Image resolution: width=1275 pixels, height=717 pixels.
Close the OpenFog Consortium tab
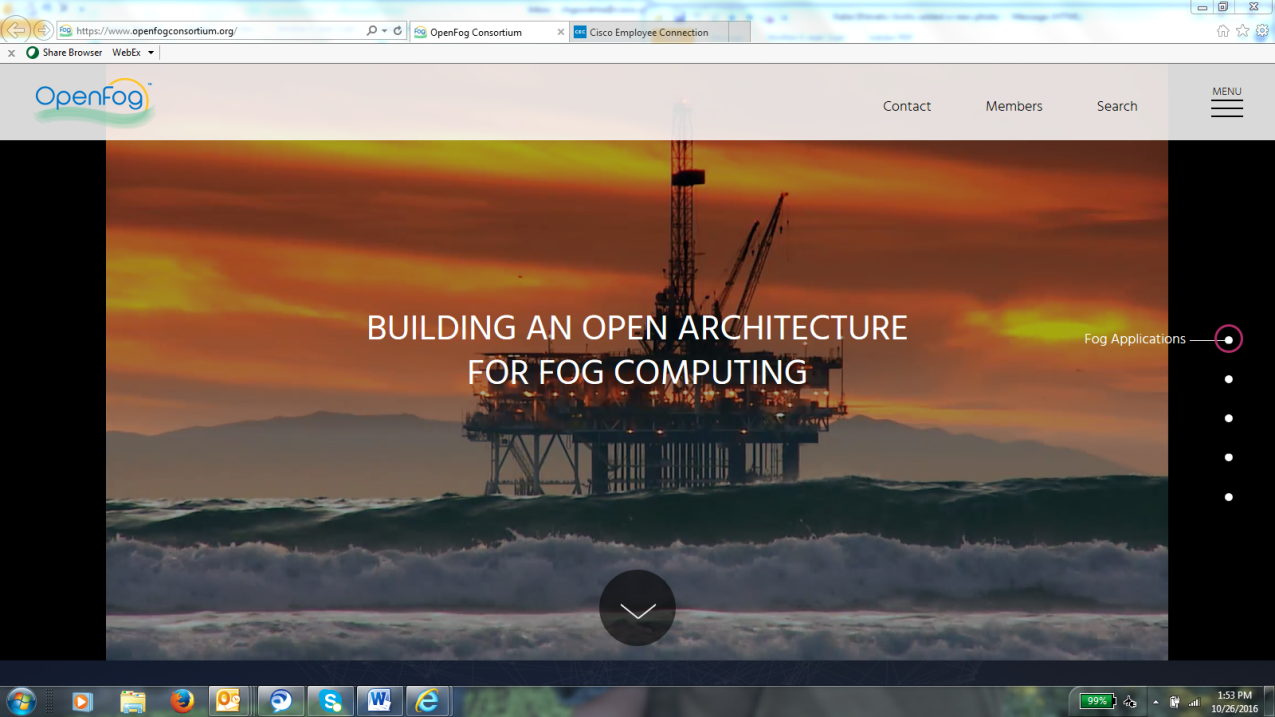click(x=560, y=32)
